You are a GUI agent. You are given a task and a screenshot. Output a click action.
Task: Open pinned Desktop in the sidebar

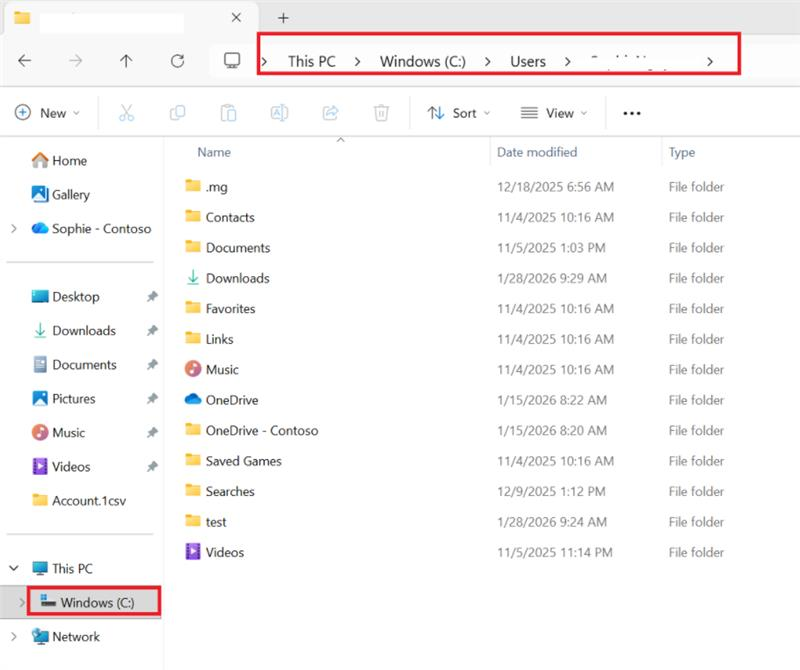tap(65, 296)
